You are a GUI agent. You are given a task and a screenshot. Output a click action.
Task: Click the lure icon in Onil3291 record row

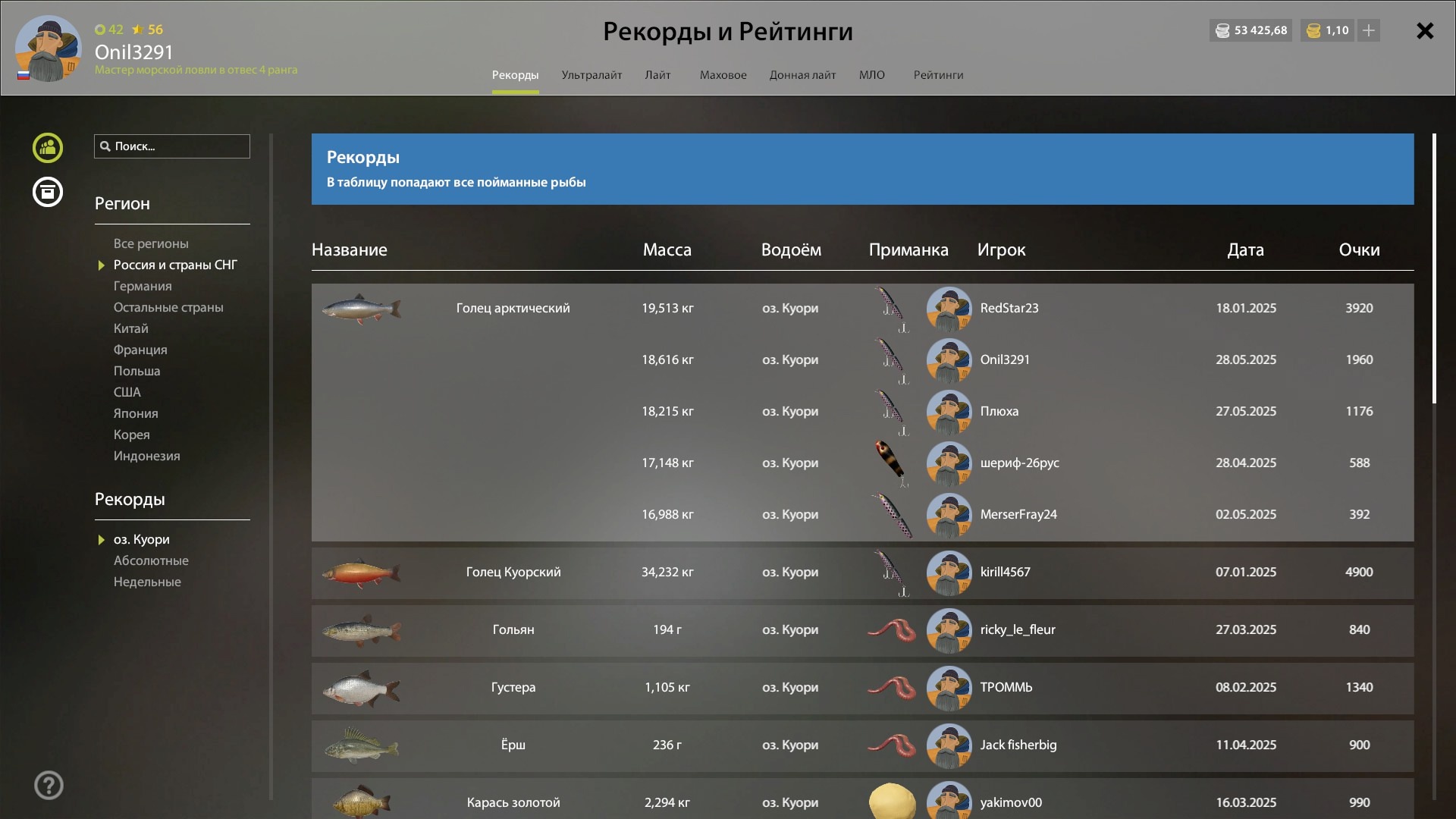coord(892,361)
